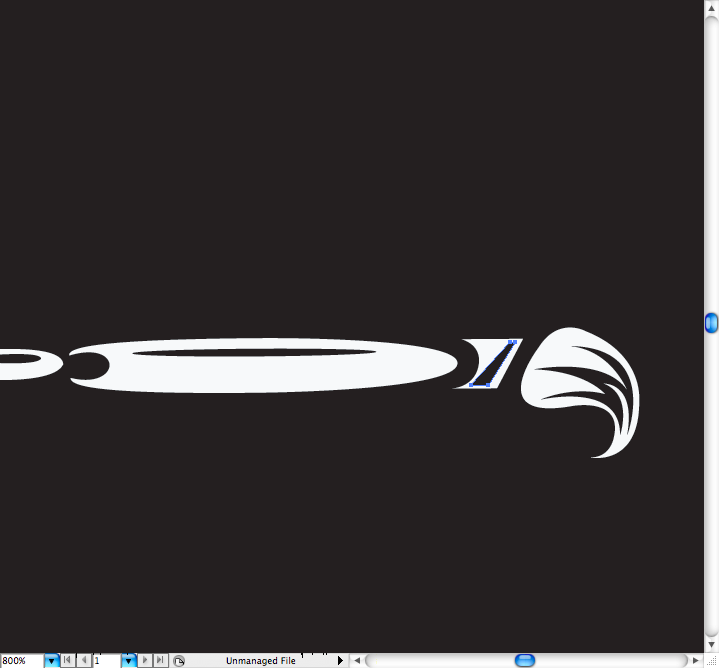Open the artboard number dropdown arrow
Image resolution: width=719 pixels, height=668 pixels.
coord(128,661)
